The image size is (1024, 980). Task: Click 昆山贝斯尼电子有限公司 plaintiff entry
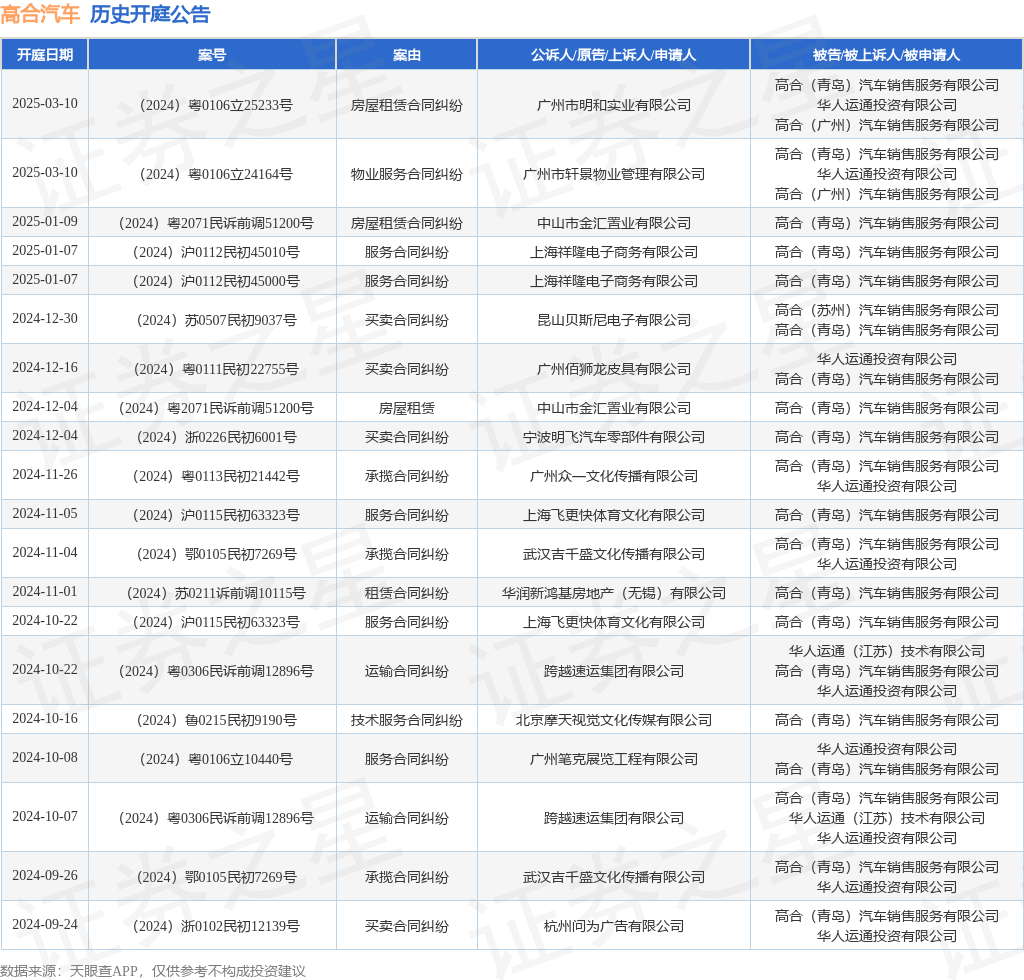(x=613, y=319)
